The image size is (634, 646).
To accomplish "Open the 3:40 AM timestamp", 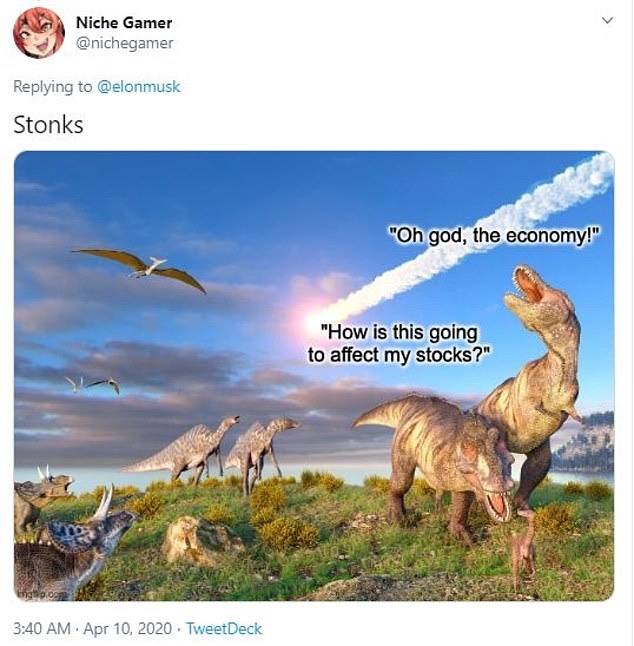I will 42,629.
